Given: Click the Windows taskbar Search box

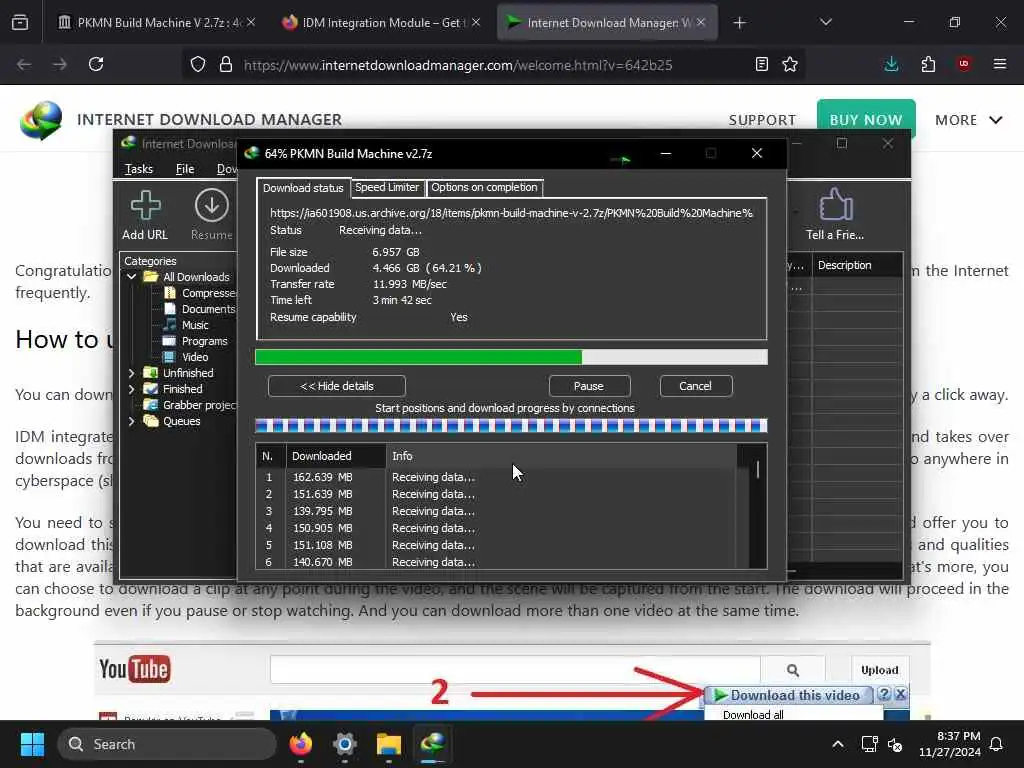Looking at the screenshot, I should tap(167, 744).
